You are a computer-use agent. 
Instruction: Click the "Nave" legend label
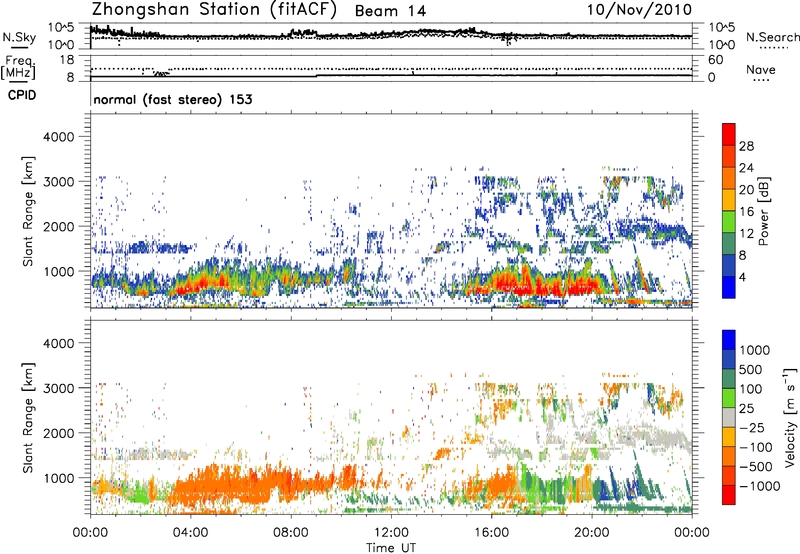click(x=761, y=69)
